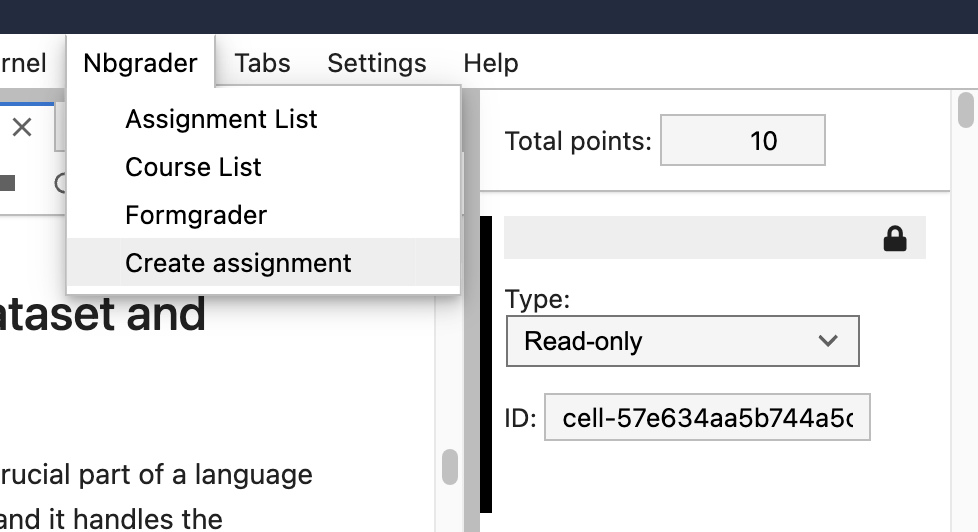This screenshot has width=978, height=532.
Task: Click Create assignment menu item
Action: click(x=238, y=263)
